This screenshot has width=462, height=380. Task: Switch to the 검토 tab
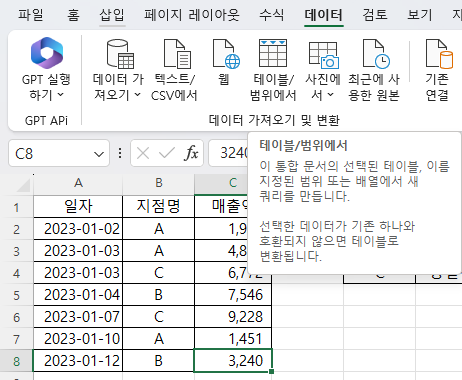(x=375, y=15)
